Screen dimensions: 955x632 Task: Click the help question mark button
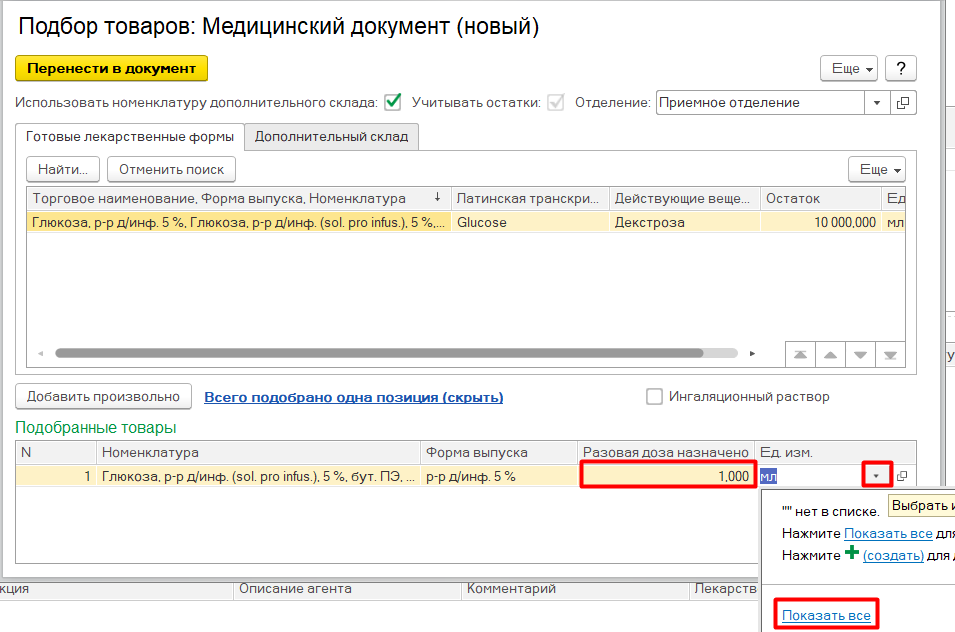[x=901, y=68]
